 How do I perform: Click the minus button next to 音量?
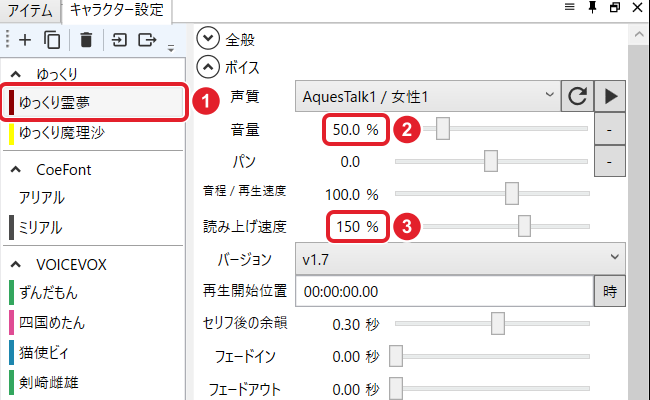coord(609,130)
